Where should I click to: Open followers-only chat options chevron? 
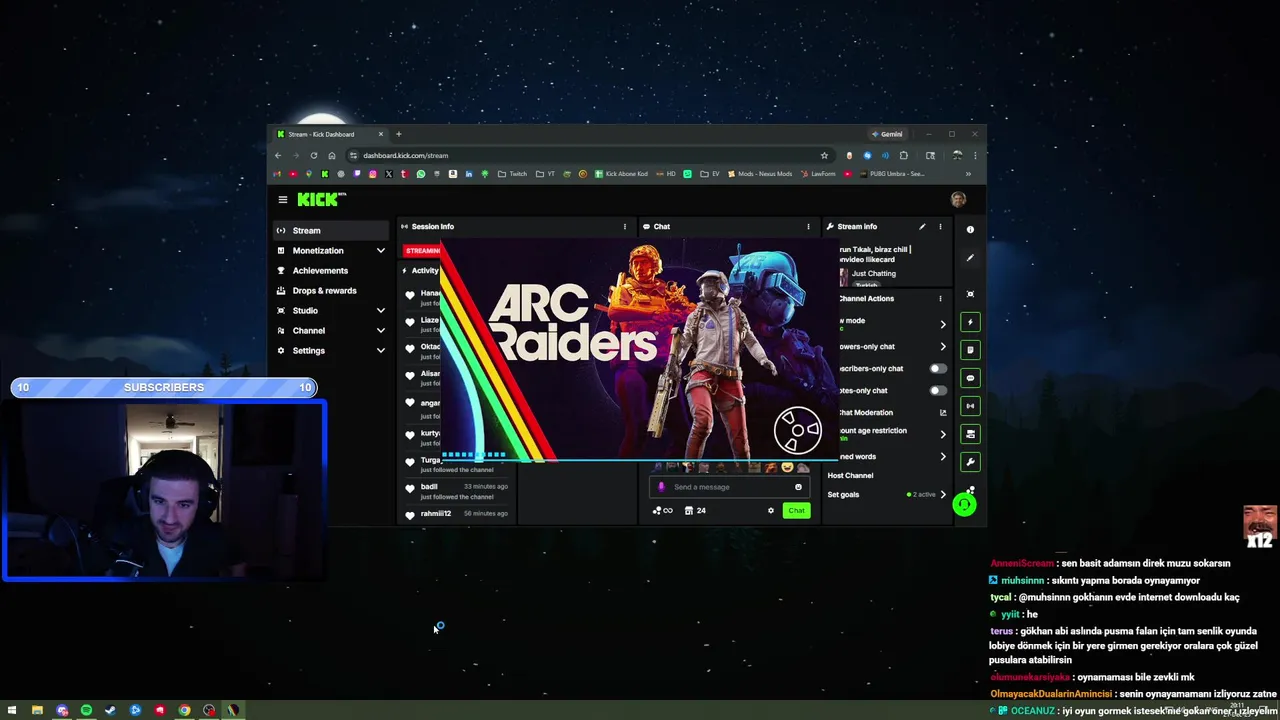point(942,347)
